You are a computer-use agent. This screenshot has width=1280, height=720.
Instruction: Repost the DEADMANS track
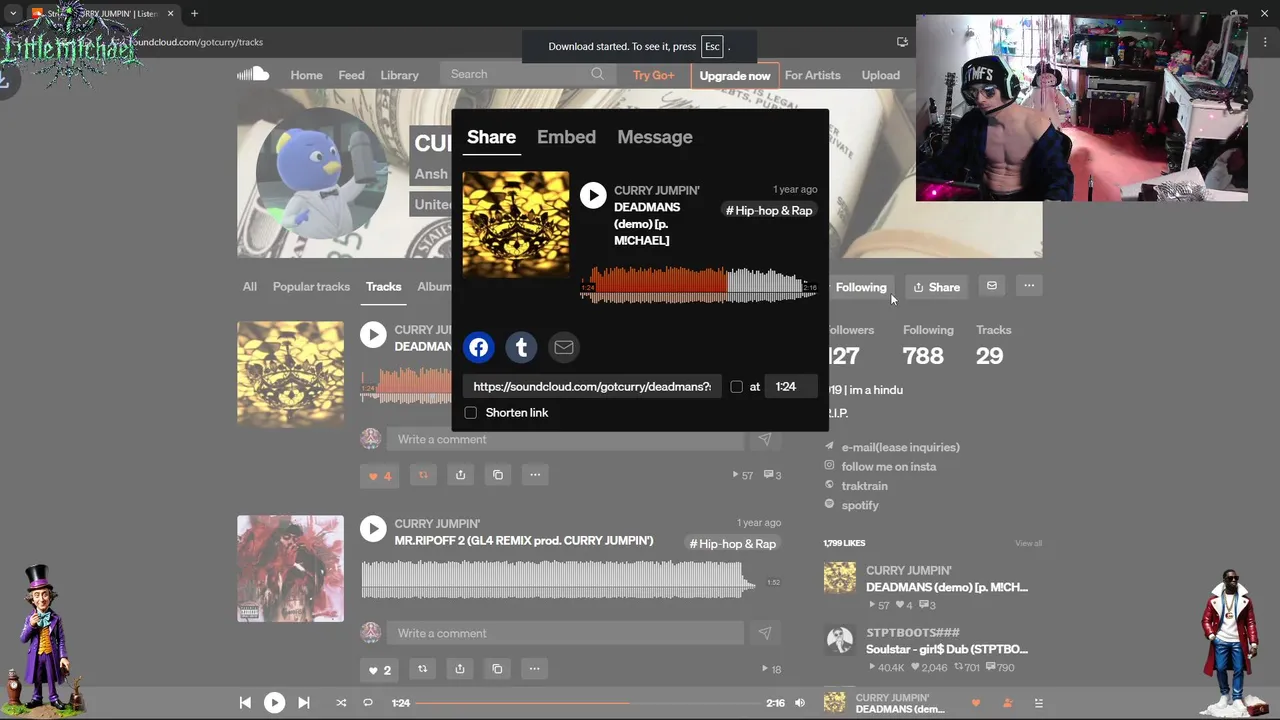click(x=423, y=475)
